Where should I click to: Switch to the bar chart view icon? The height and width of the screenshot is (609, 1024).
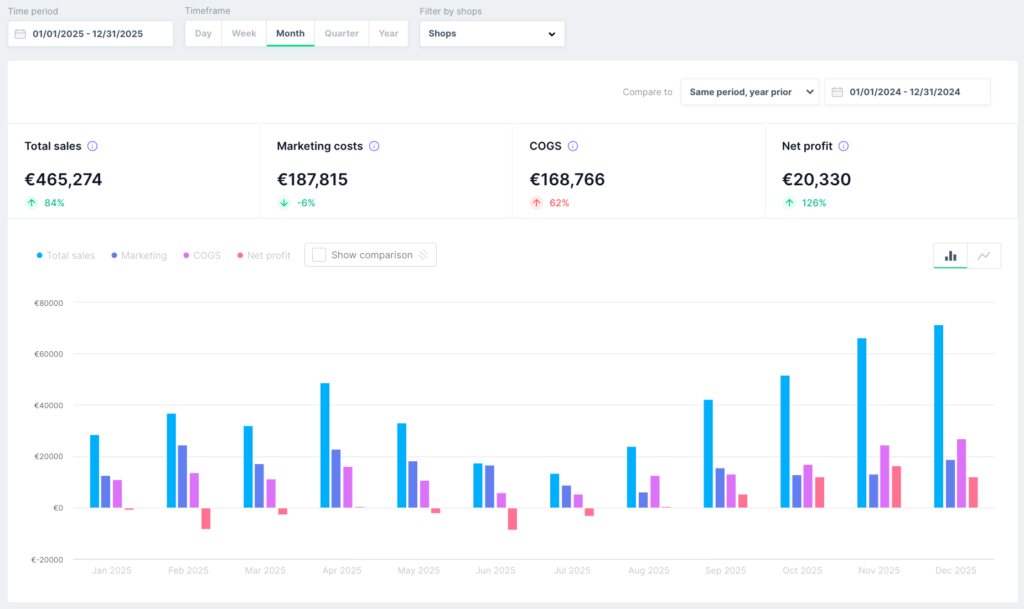[x=950, y=256]
